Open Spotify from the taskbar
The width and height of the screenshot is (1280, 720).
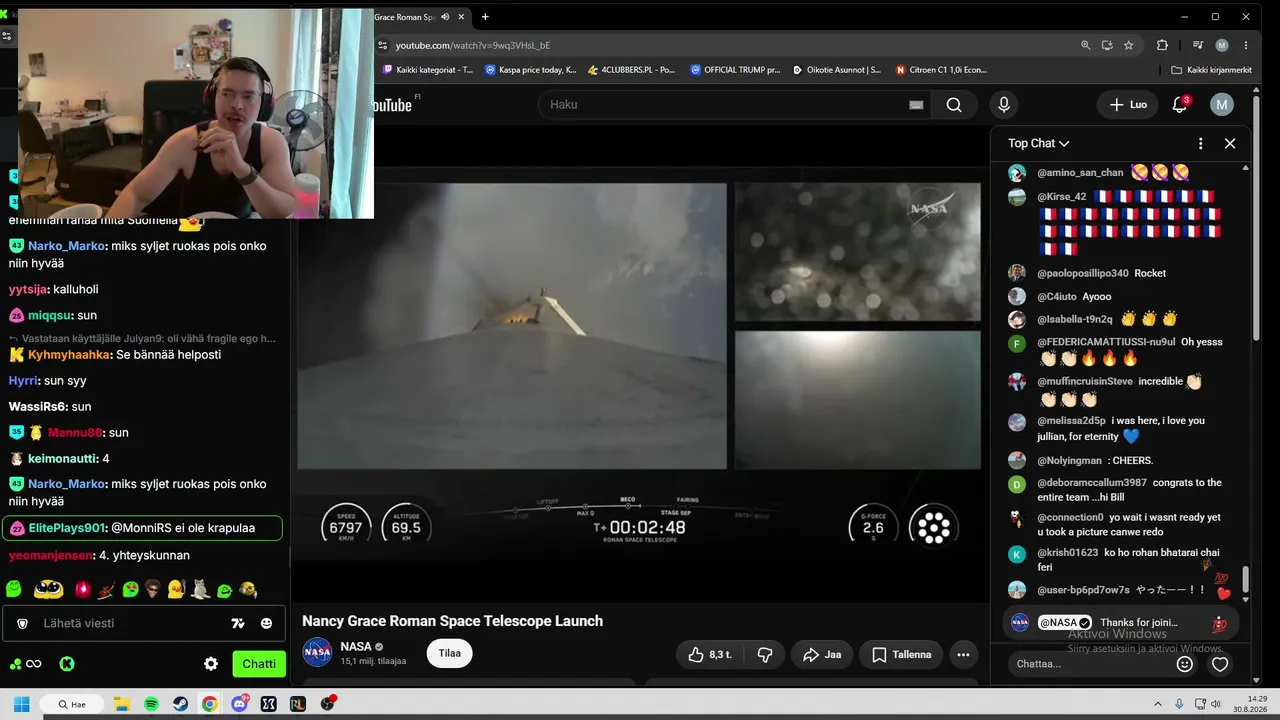151,704
